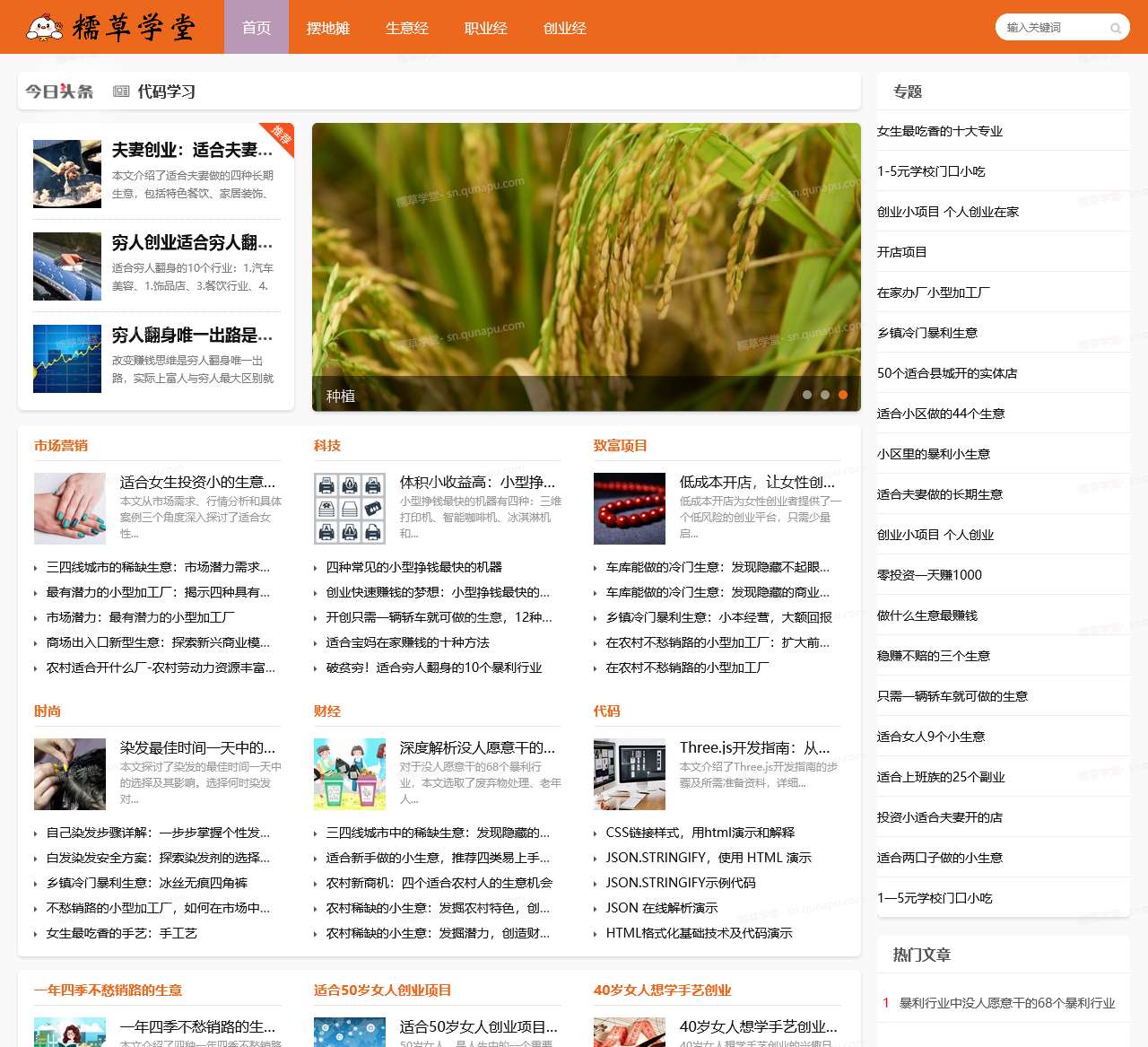Open the red bead bracelet thumbnail
Image resolution: width=1148 pixels, height=1047 pixels.
[630, 509]
